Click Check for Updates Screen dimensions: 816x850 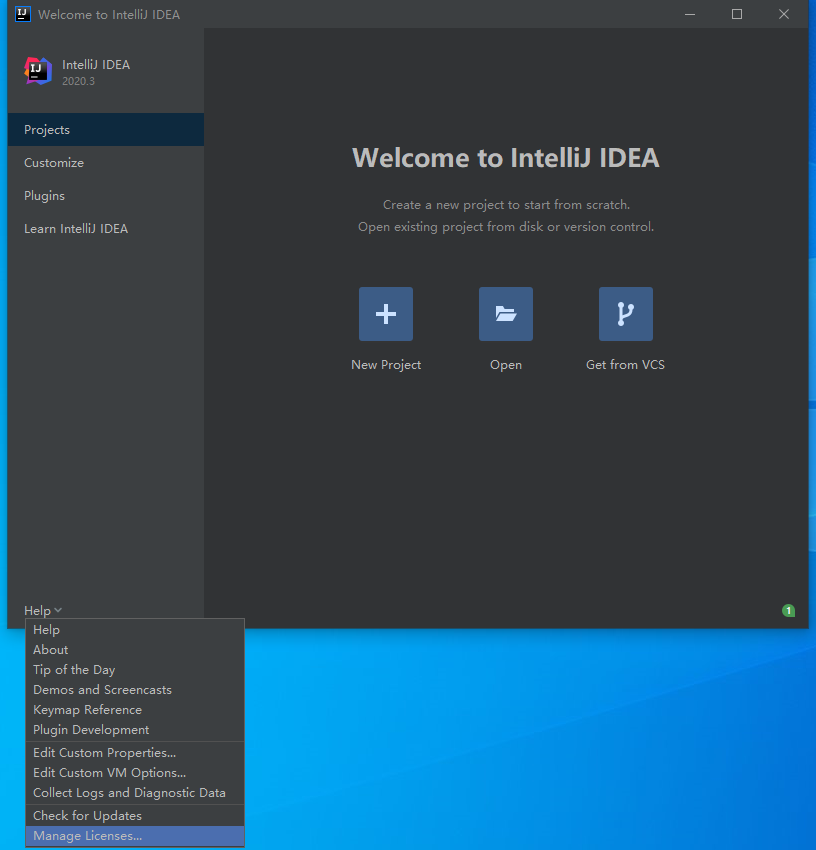click(135, 815)
